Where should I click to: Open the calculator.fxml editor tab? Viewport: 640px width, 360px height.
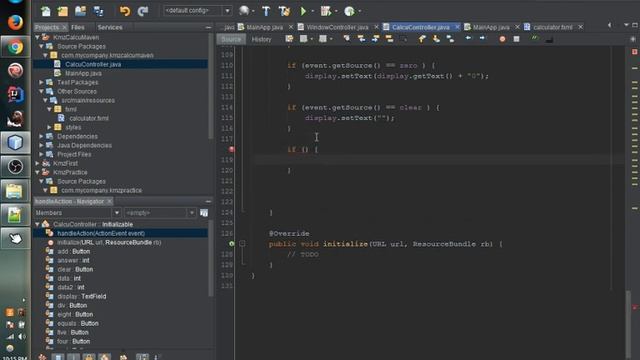[553, 27]
